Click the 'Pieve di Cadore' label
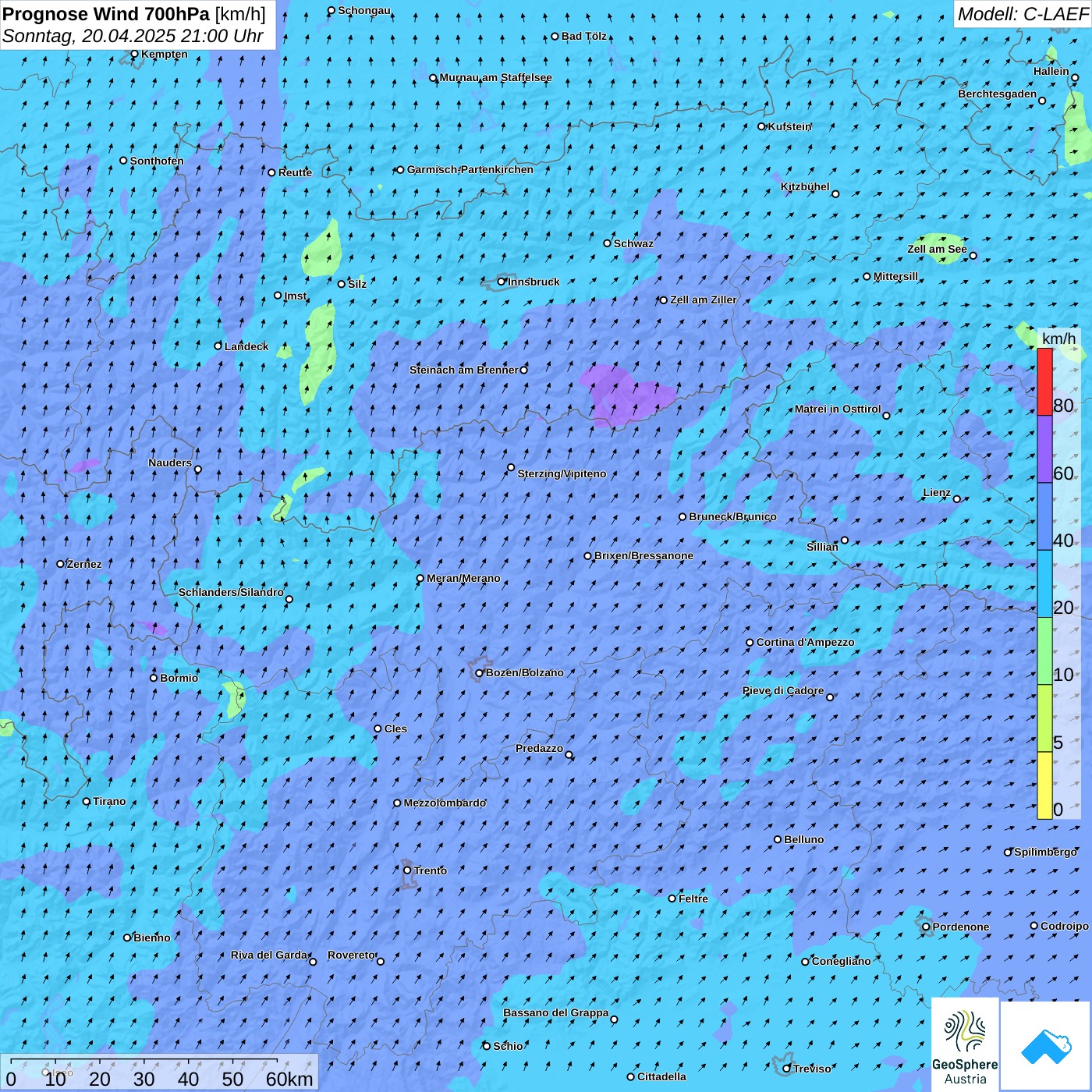The image size is (1092, 1092). click(x=783, y=690)
